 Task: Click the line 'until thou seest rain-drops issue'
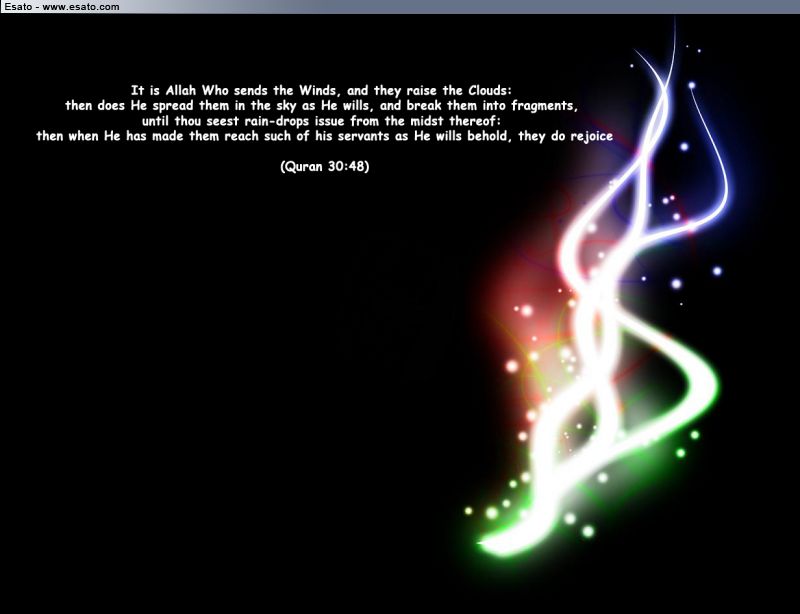tap(321, 121)
